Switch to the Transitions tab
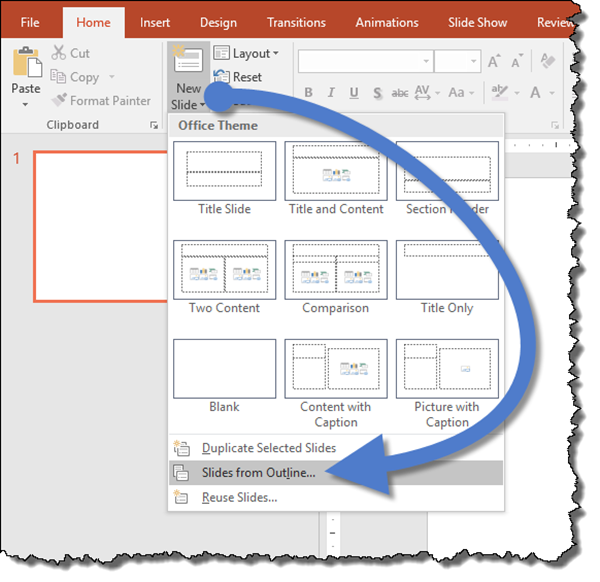 click(296, 22)
